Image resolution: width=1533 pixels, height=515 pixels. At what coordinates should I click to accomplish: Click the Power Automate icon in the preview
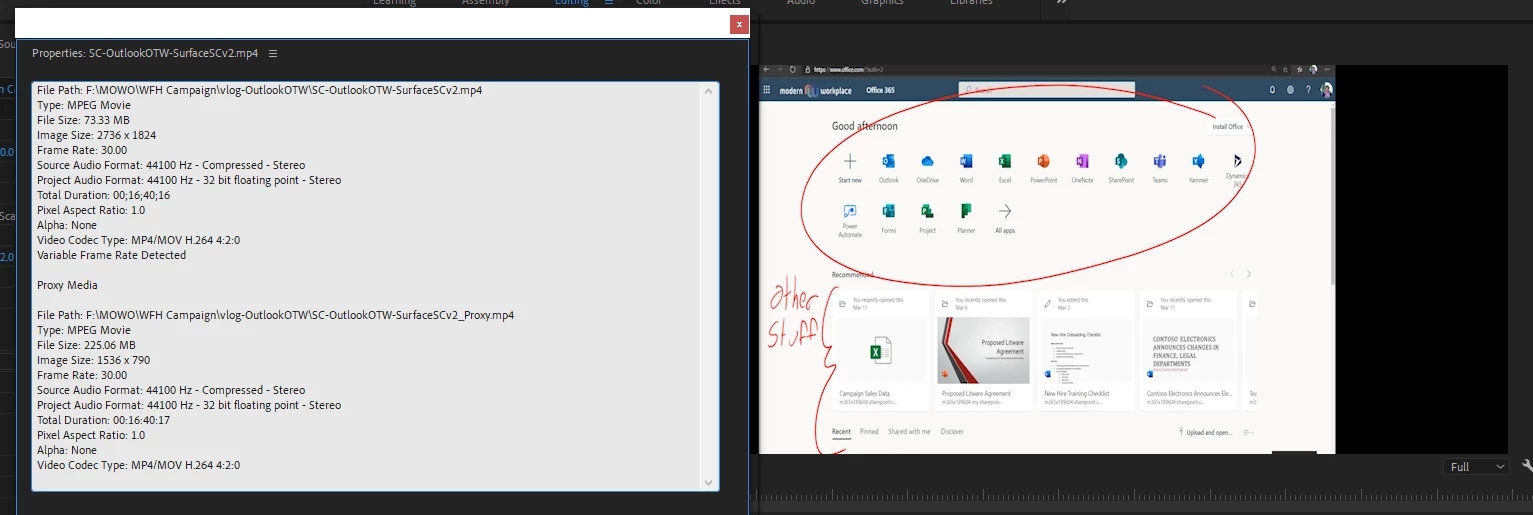point(850,211)
